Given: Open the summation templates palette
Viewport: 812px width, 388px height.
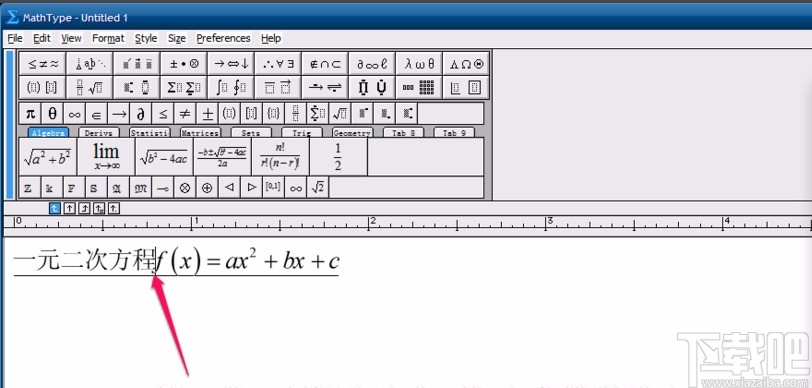Looking at the screenshot, I should pos(184,88).
